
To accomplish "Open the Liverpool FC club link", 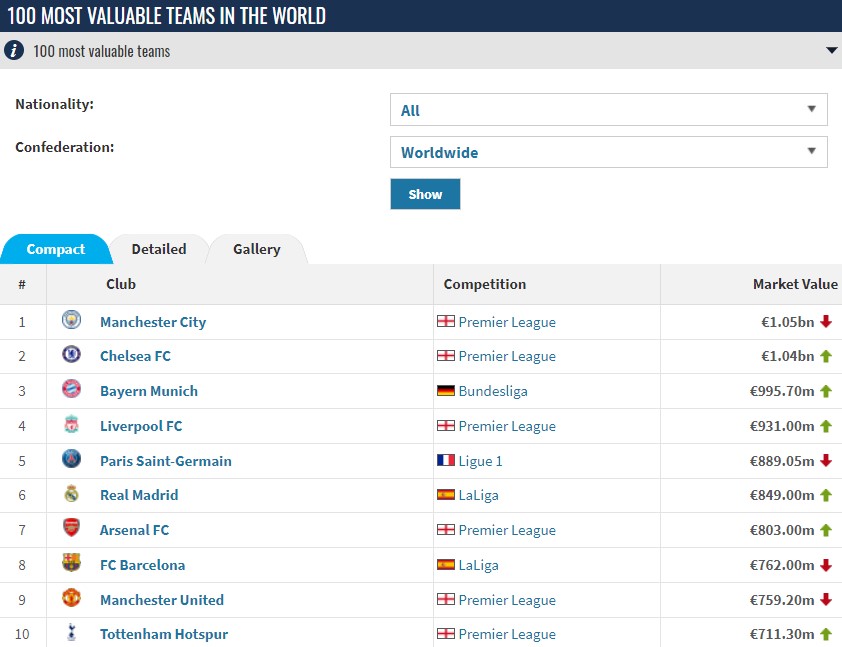I will 141,426.
